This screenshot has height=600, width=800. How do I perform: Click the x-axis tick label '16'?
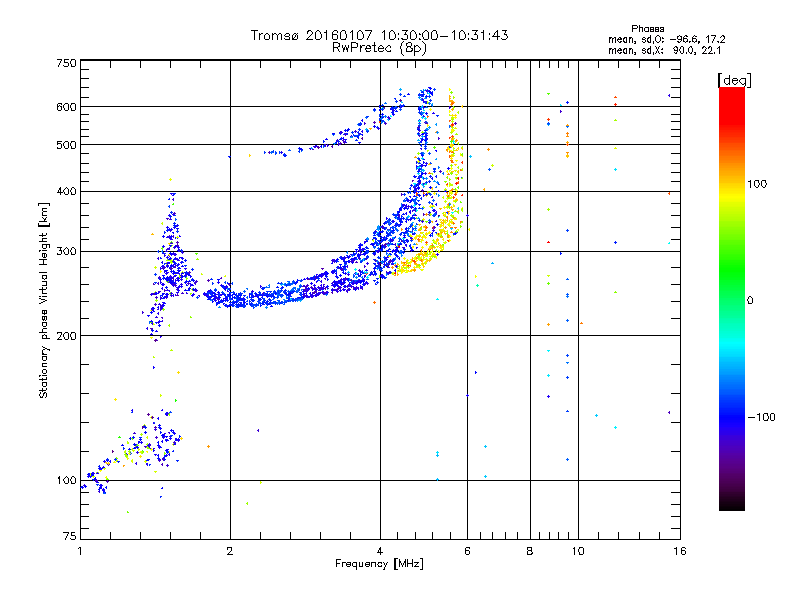(680, 551)
